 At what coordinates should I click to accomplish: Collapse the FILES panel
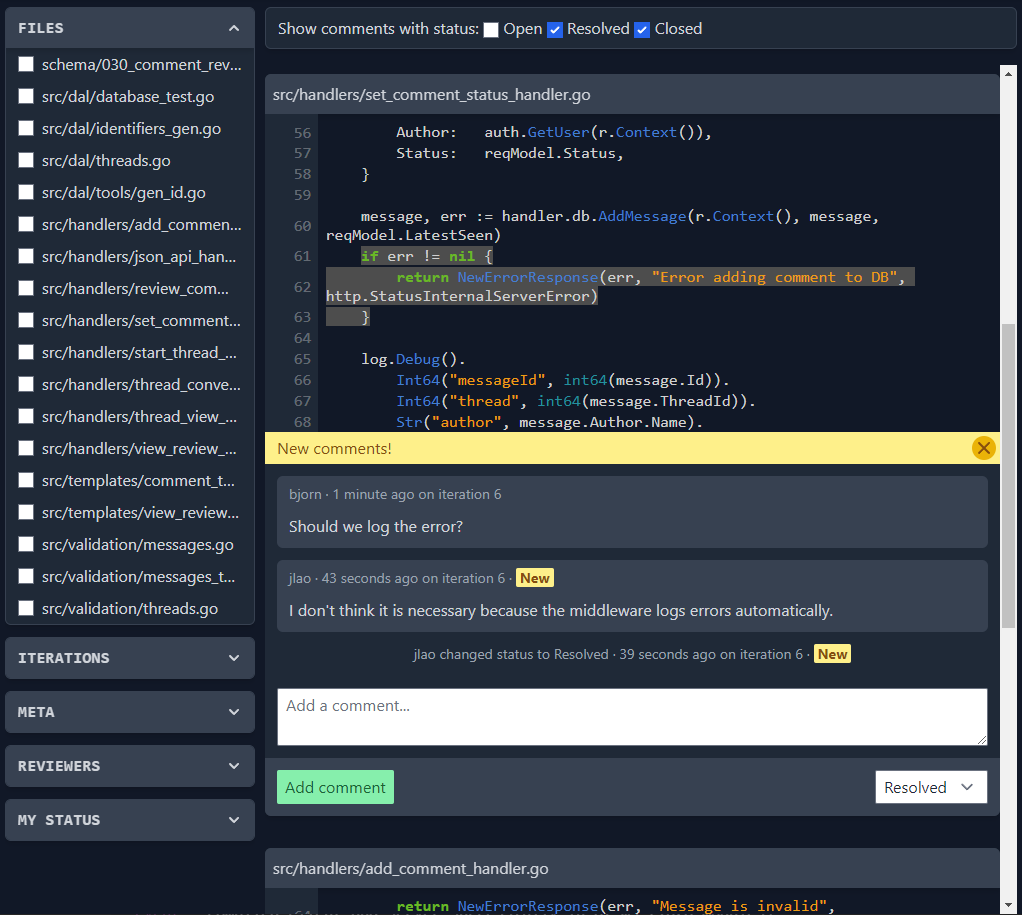[x=234, y=28]
